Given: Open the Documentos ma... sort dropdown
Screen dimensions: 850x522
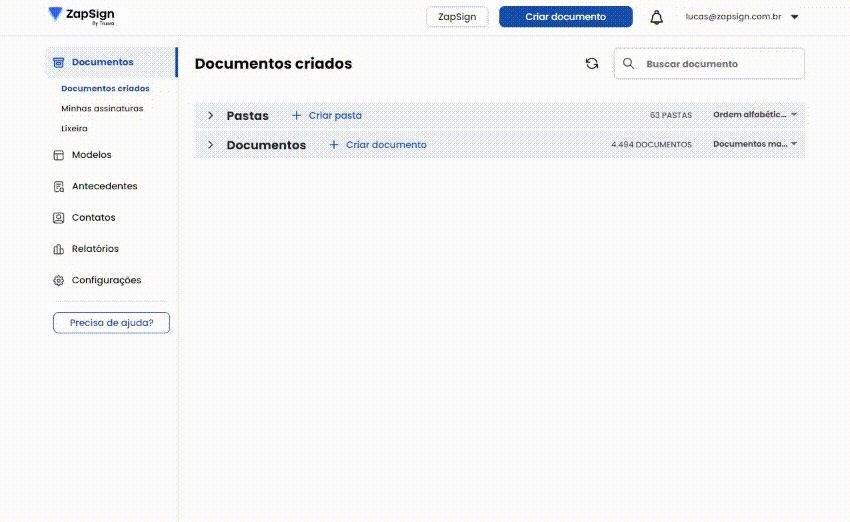Looking at the screenshot, I should (x=755, y=144).
